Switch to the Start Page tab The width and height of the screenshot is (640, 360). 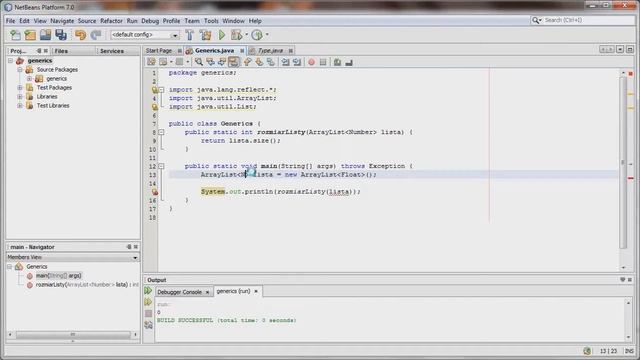[159, 51]
